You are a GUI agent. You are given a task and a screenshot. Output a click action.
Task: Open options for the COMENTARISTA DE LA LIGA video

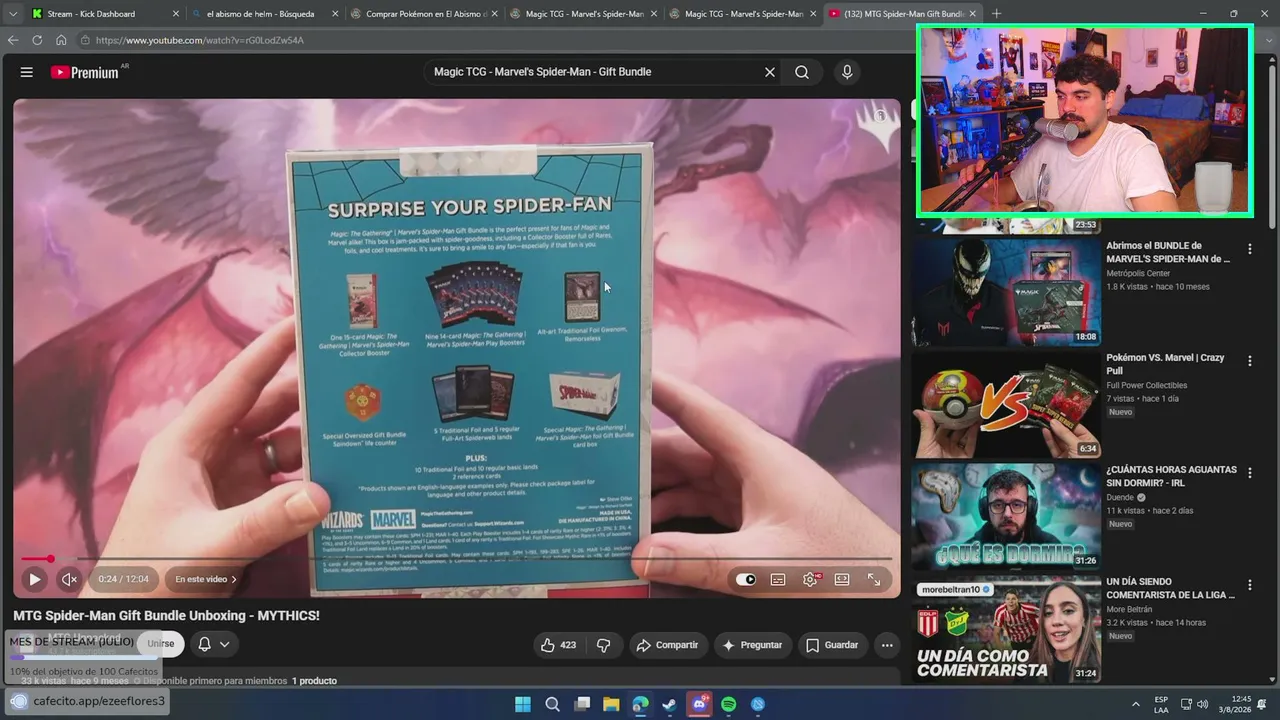1249,585
